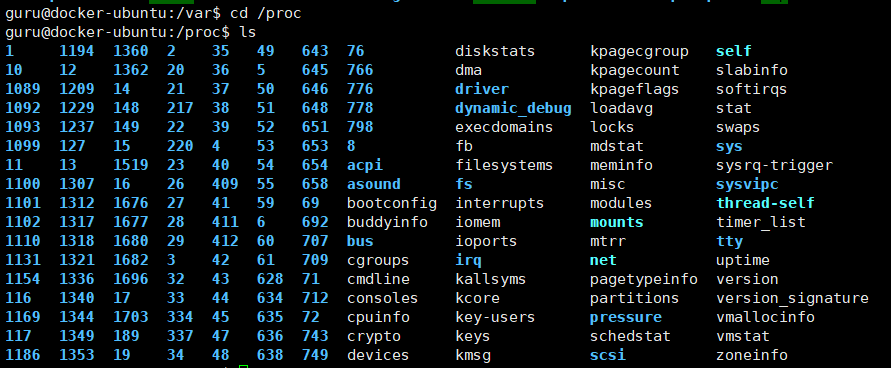
Task: Click the mdstat file name
Action: pos(617,147)
